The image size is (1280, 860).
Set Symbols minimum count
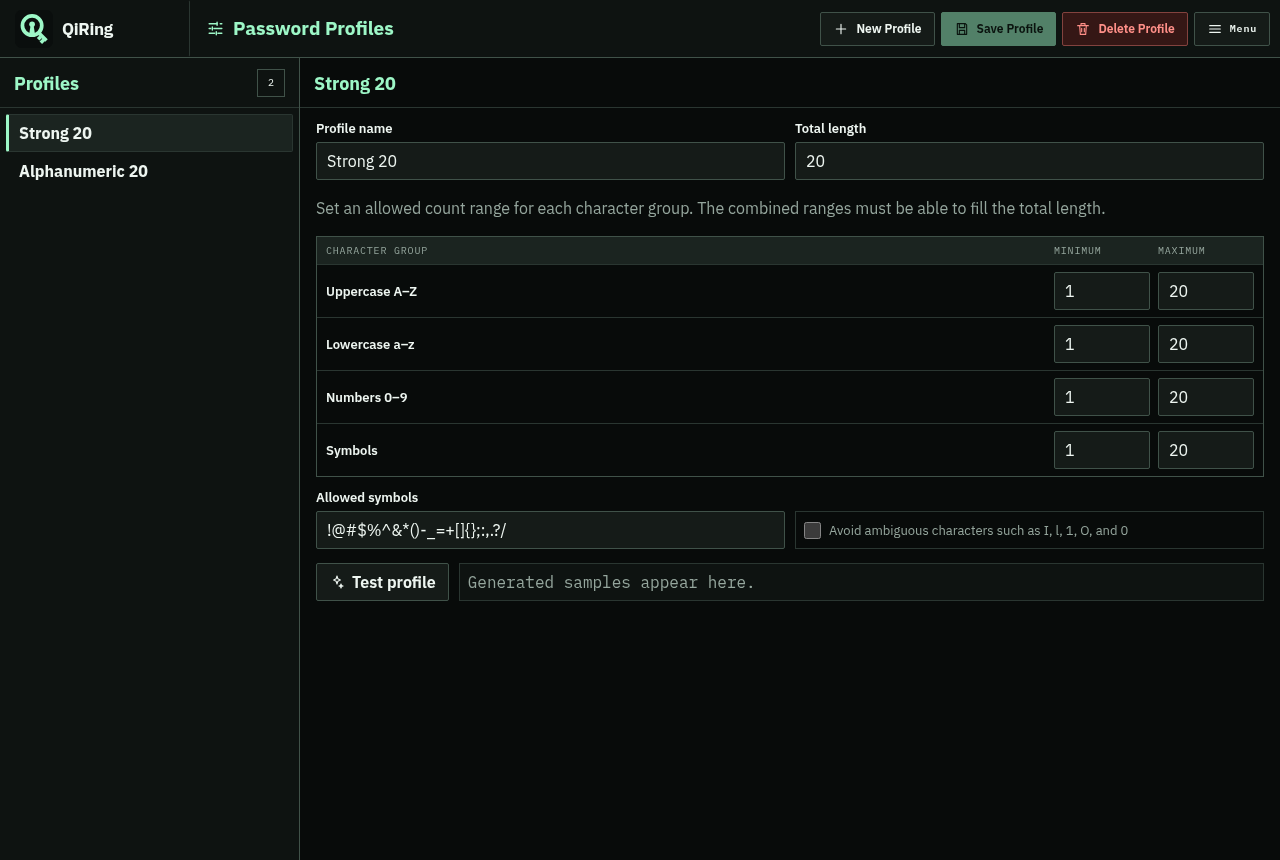pos(1102,450)
